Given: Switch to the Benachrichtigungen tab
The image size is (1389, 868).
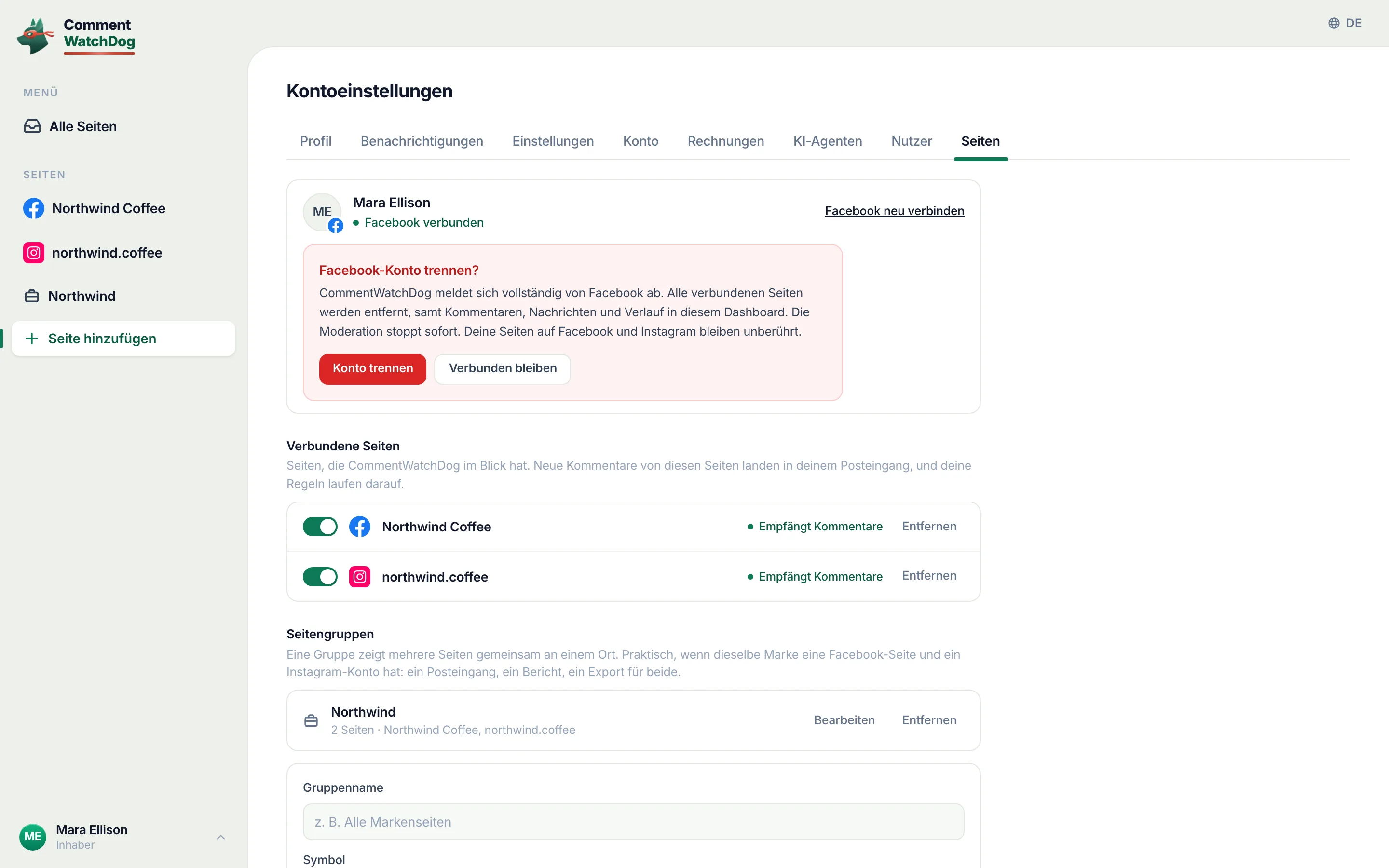Looking at the screenshot, I should coord(422,141).
